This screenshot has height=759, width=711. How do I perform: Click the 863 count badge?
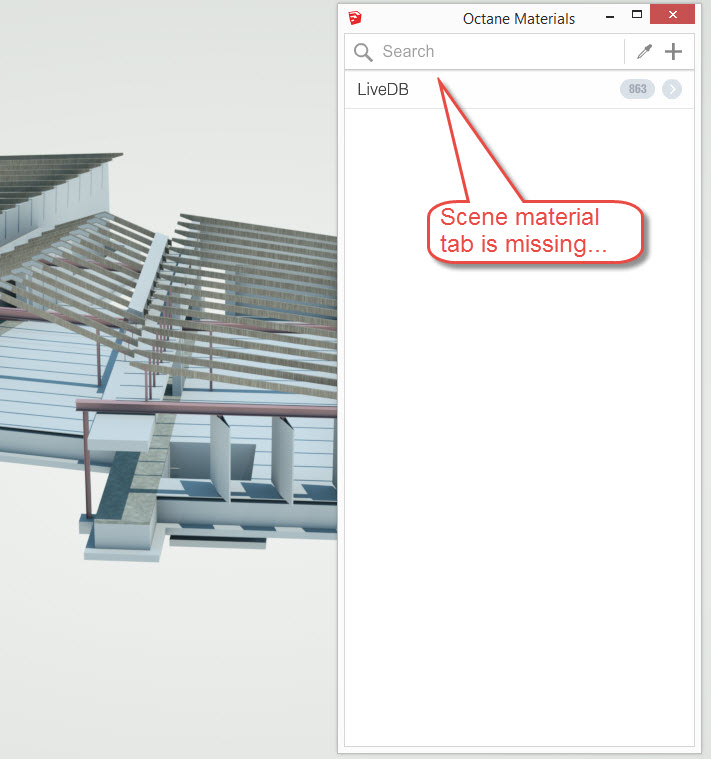click(x=637, y=89)
